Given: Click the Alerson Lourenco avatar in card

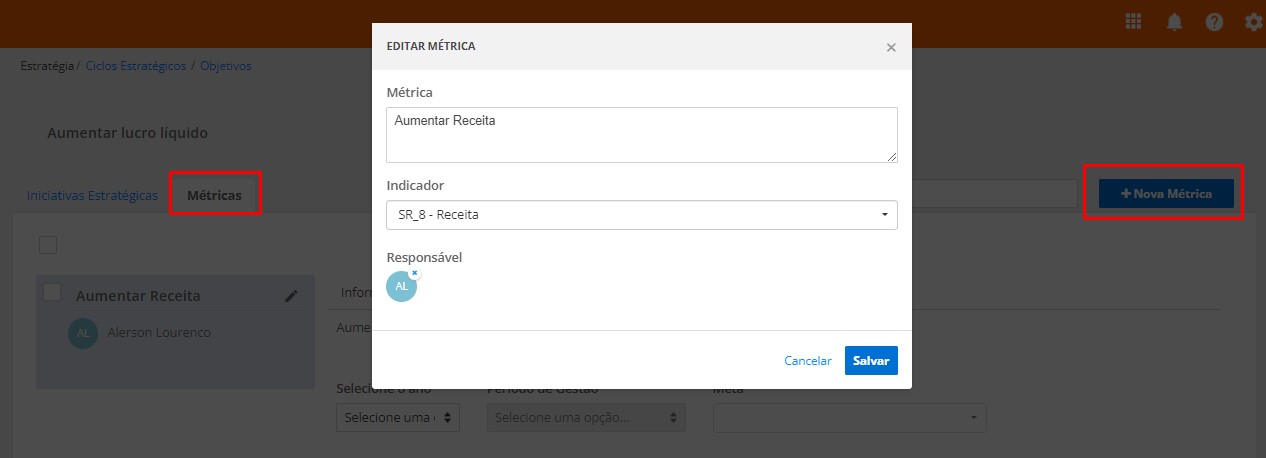Looking at the screenshot, I should click(x=83, y=333).
